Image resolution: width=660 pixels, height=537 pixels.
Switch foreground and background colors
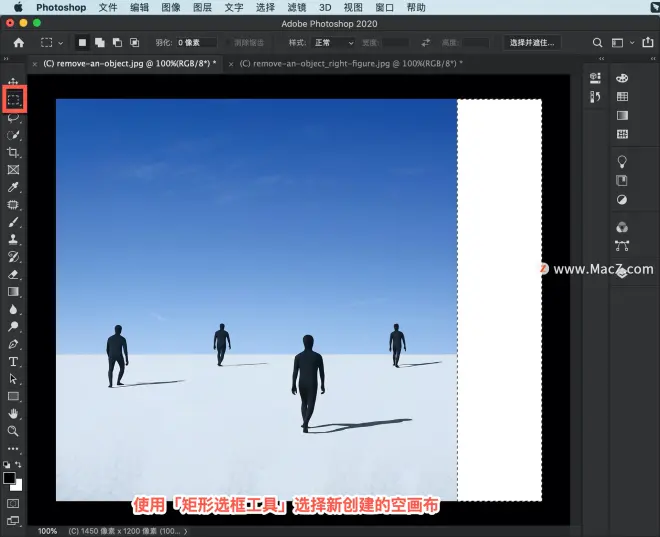click(x=18, y=465)
